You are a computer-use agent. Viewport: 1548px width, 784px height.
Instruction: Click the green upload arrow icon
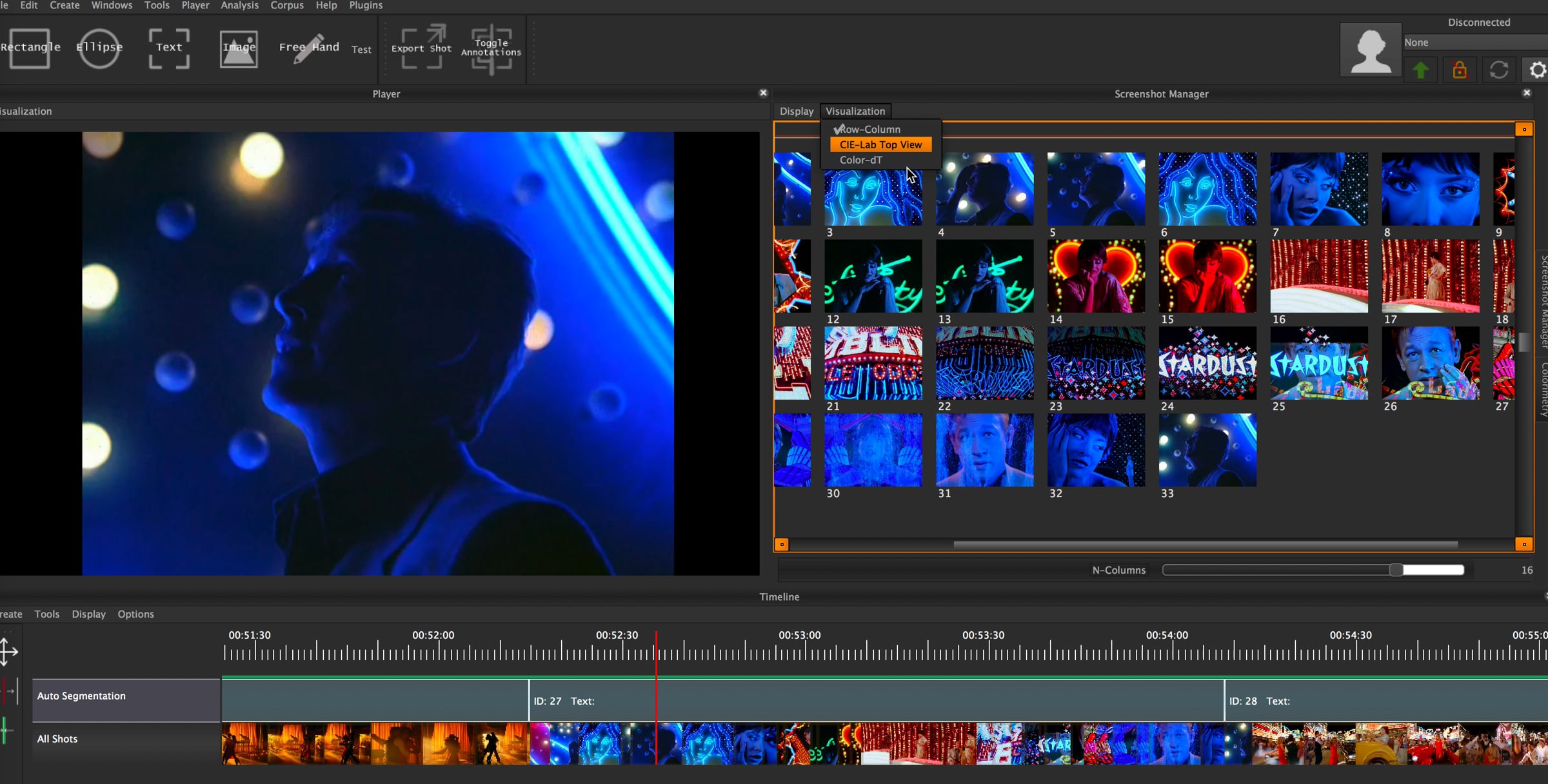point(1420,70)
